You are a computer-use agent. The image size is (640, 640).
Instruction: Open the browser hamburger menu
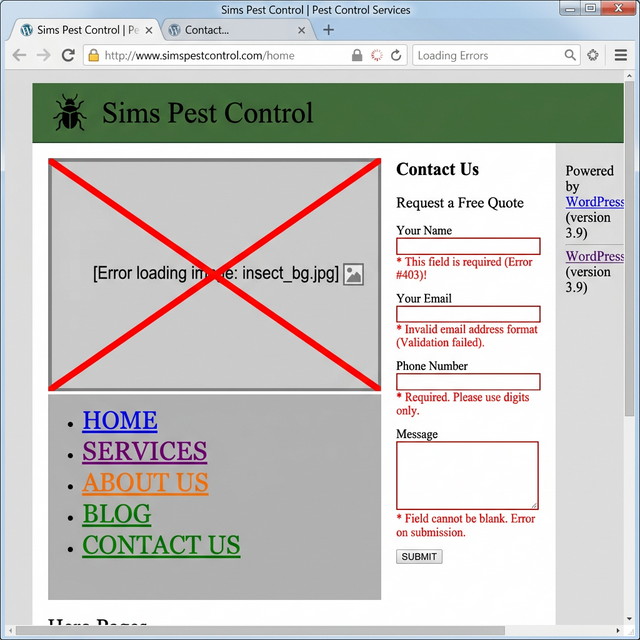(x=621, y=55)
